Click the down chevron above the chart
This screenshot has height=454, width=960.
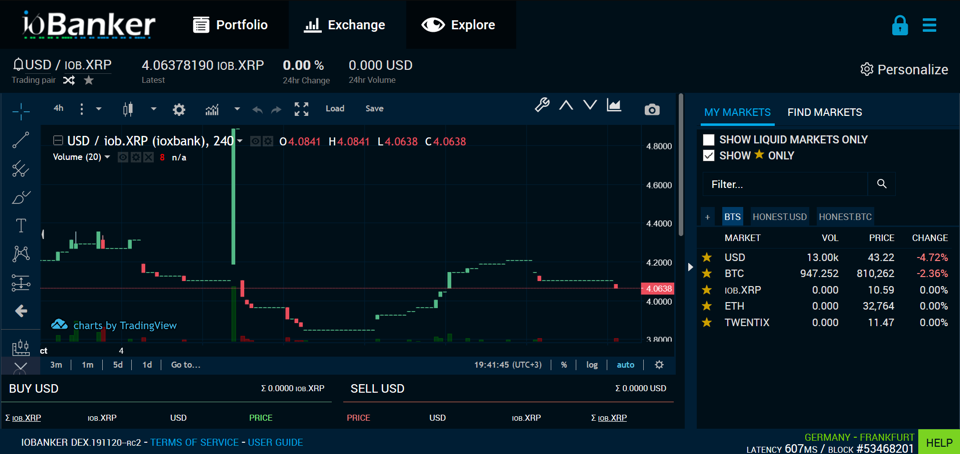click(590, 105)
